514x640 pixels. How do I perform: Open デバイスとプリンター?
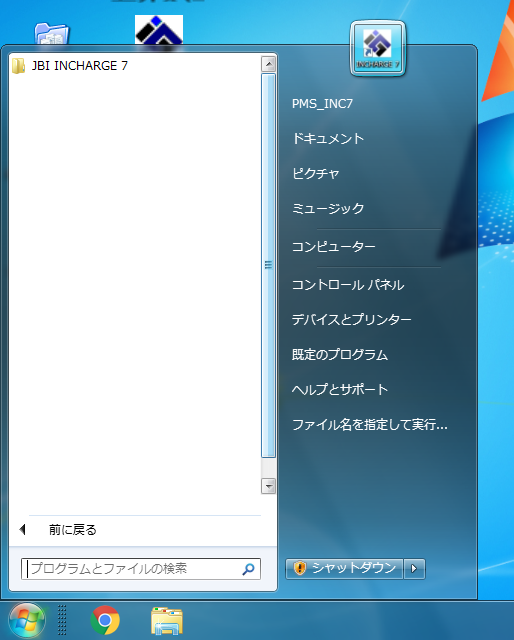(351, 319)
